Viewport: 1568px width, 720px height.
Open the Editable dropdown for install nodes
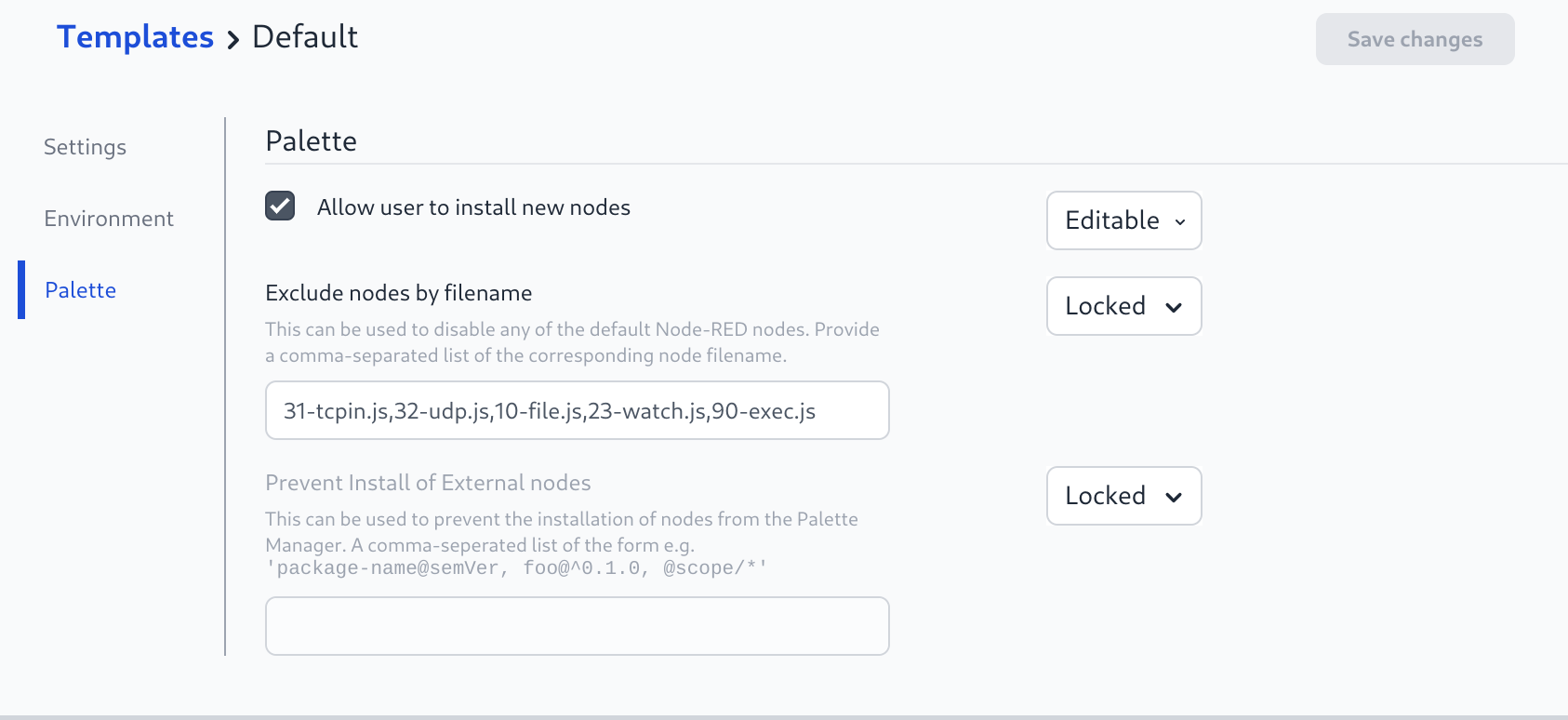[x=1123, y=220]
